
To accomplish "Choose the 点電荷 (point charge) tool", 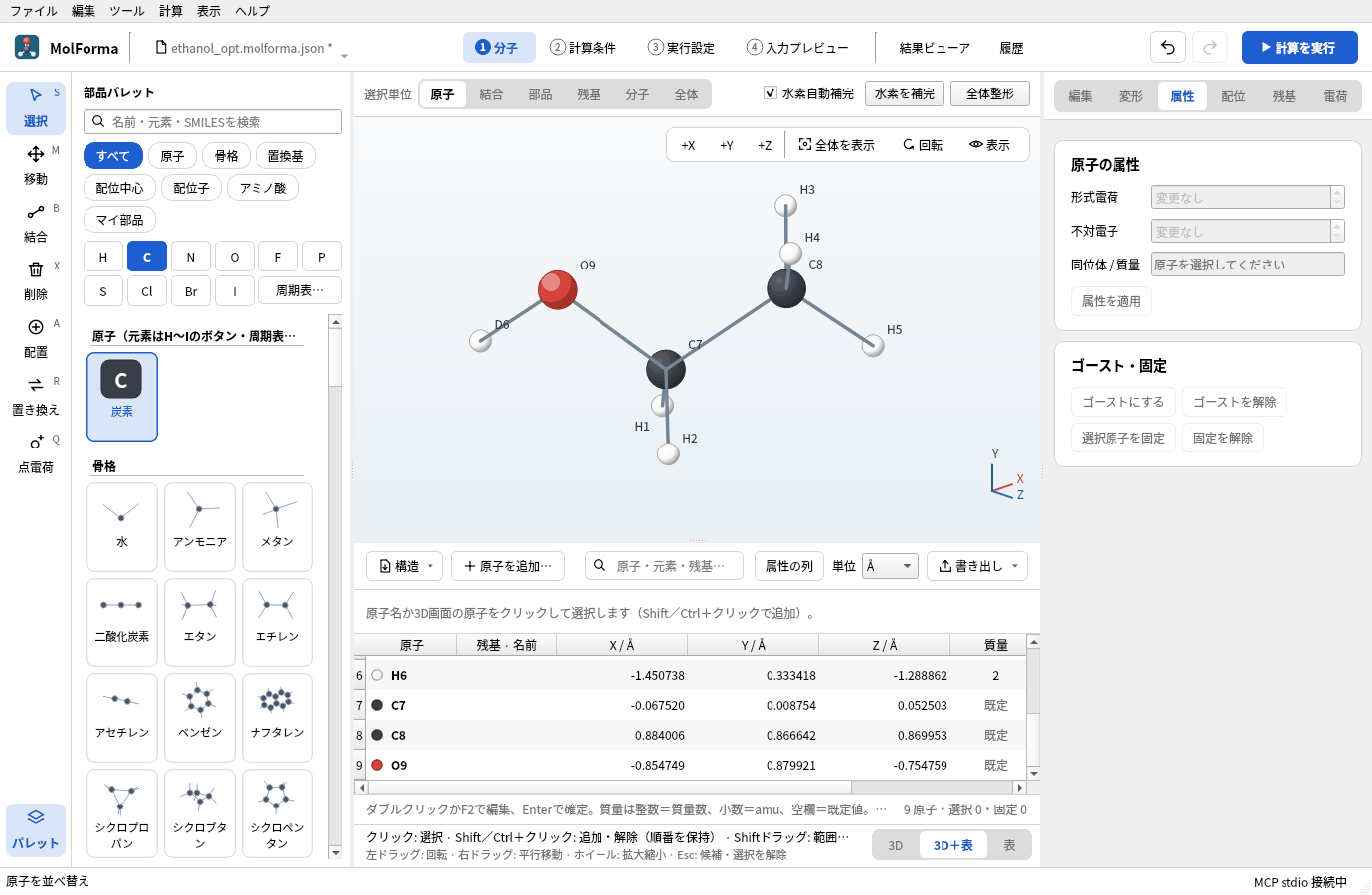I will (x=36, y=454).
